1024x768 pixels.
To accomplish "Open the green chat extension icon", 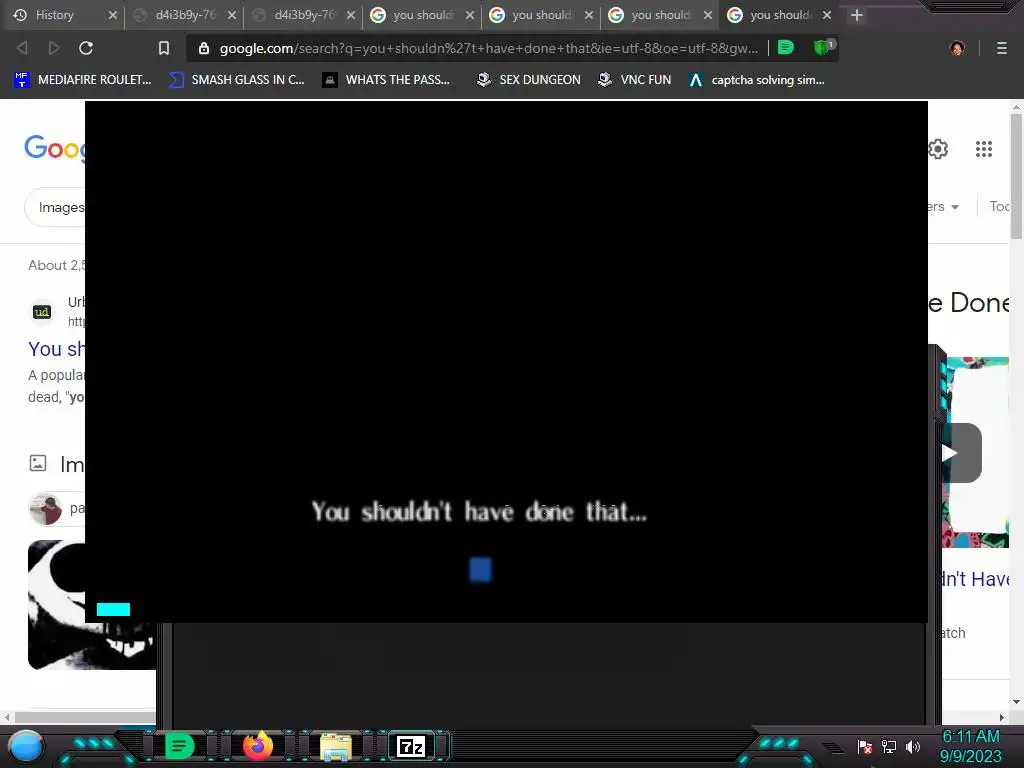I will [786, 47].
